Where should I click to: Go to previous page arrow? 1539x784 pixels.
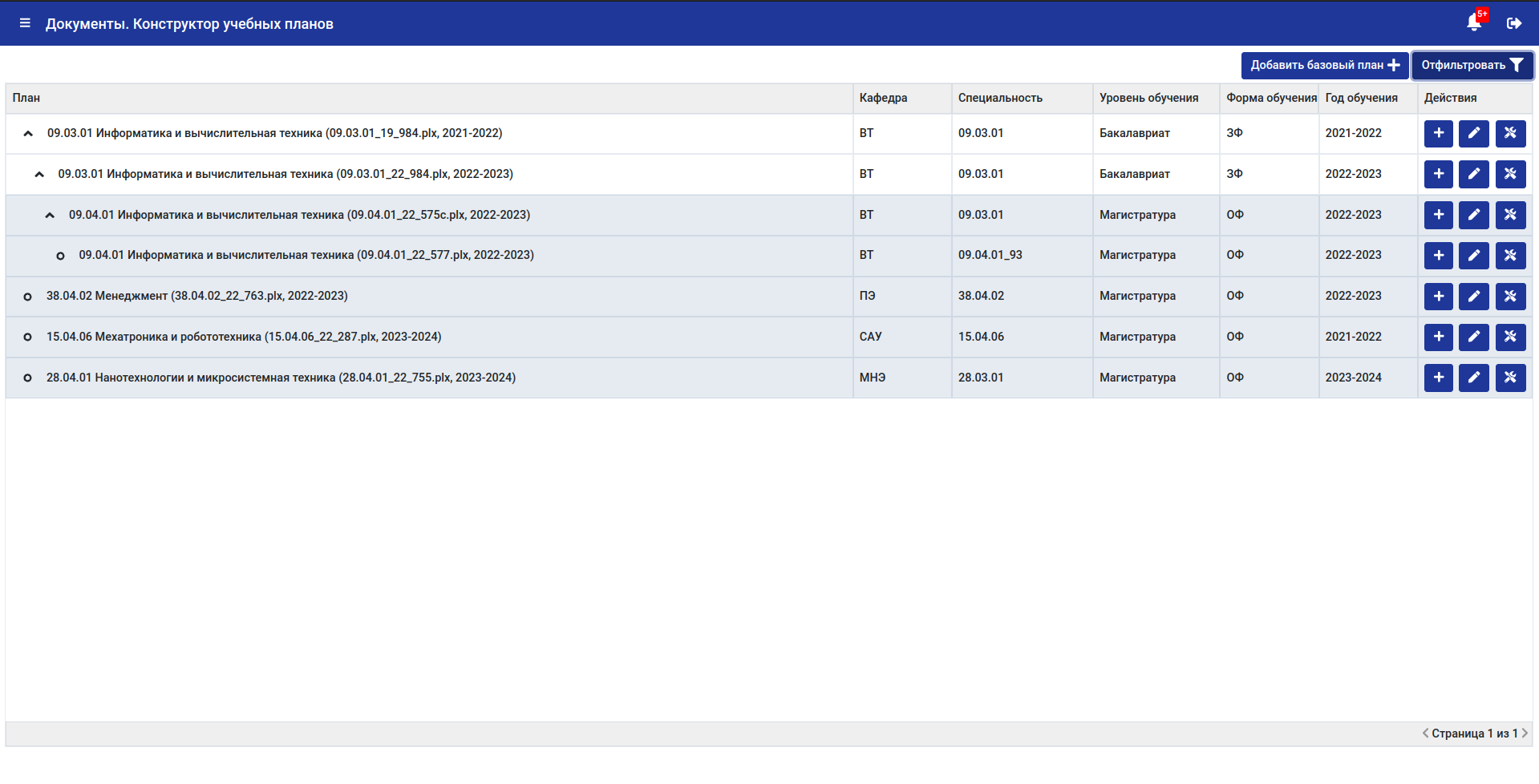click(x=1426, y=733)
